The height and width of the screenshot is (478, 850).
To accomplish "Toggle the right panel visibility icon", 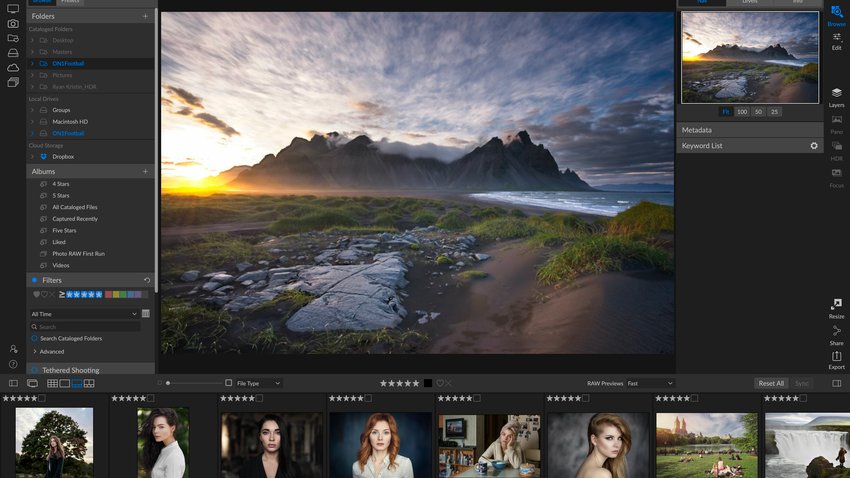I will pos(837,383).
